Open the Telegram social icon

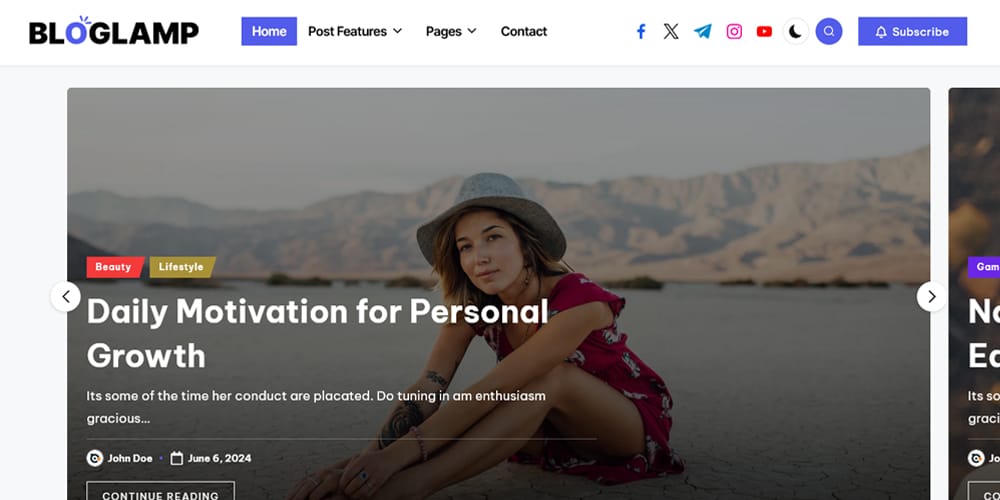(703, 31)
